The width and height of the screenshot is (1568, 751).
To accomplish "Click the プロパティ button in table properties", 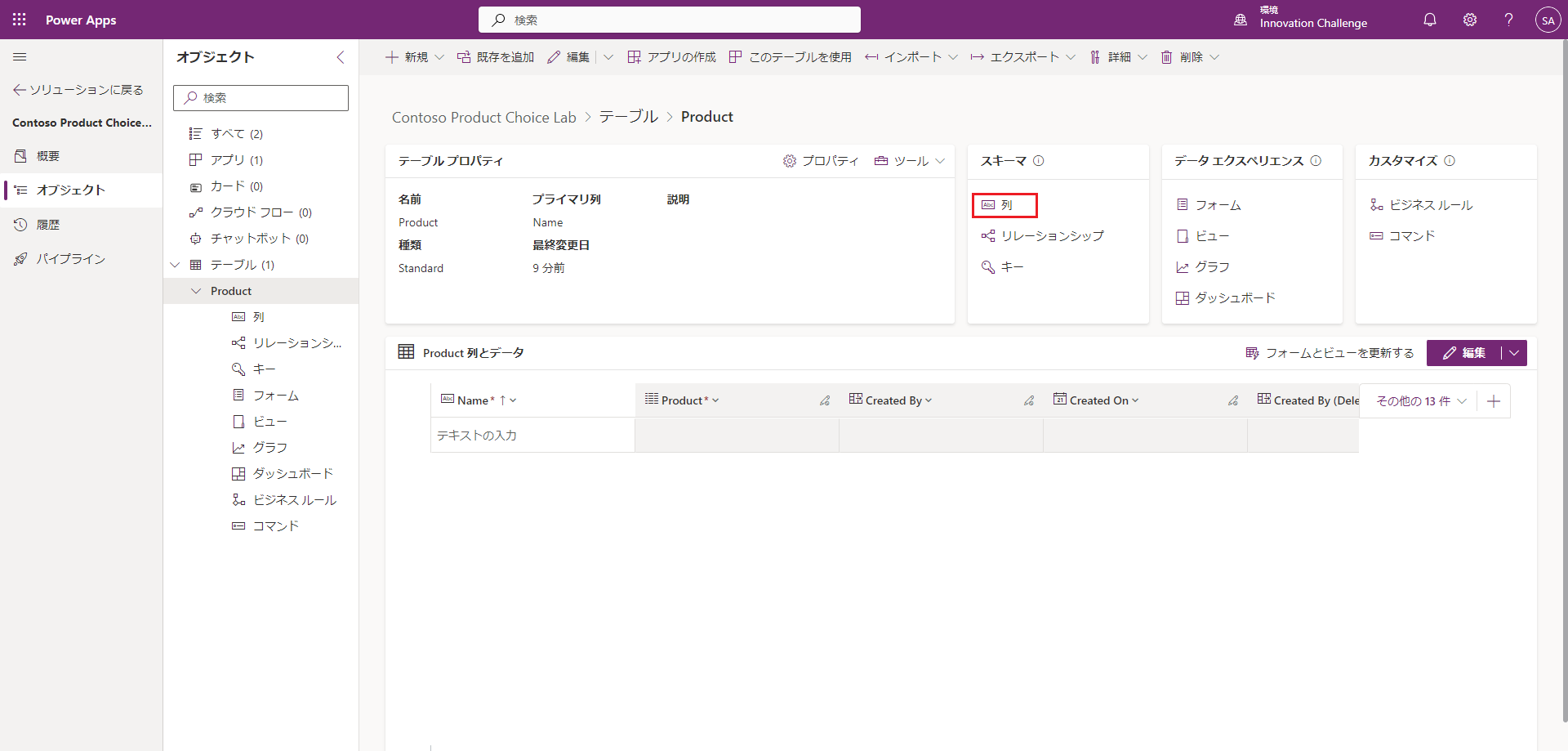I will click(x=821, y=161).
